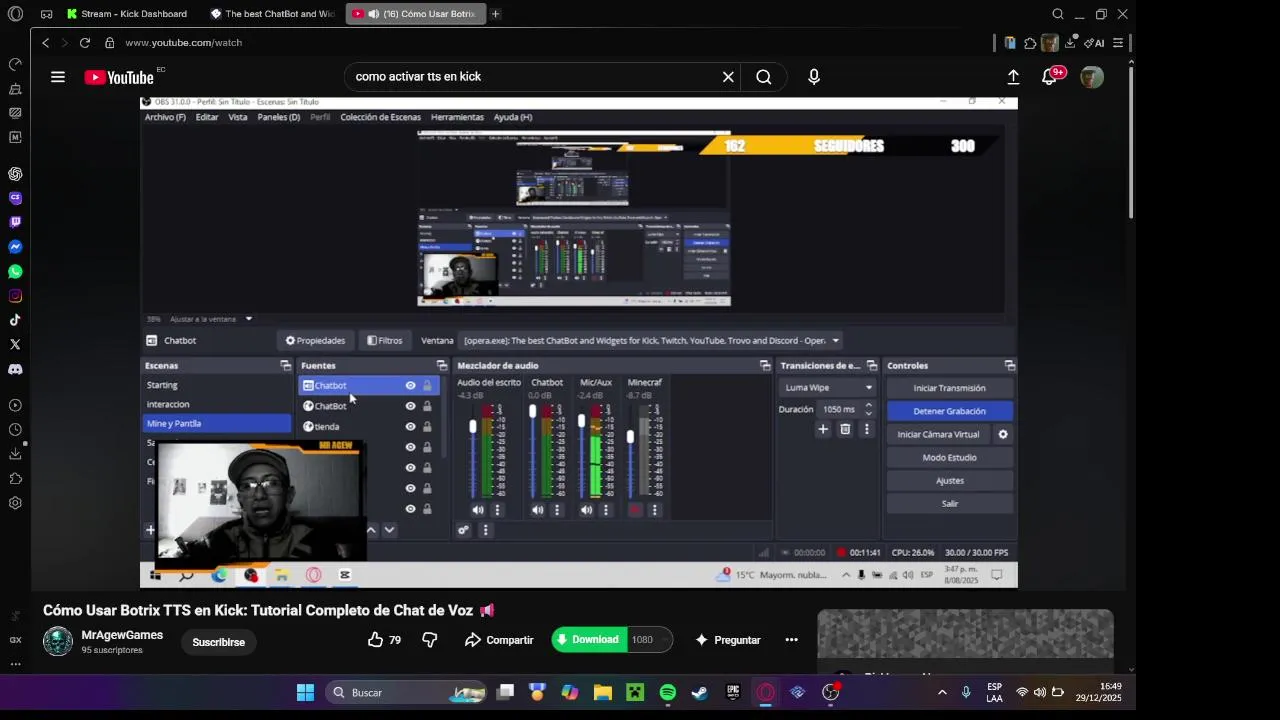Screen dimensions: 1280x720
Task: Open Steam from the Windows taskbar
Action: point(700,692)
